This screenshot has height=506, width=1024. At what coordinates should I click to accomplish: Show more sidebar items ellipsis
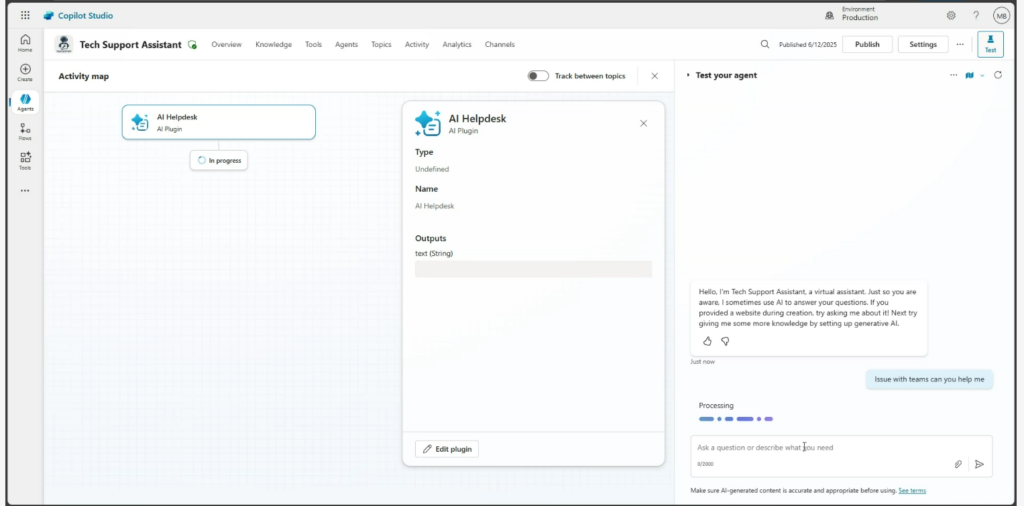click(x=25, y=191)
